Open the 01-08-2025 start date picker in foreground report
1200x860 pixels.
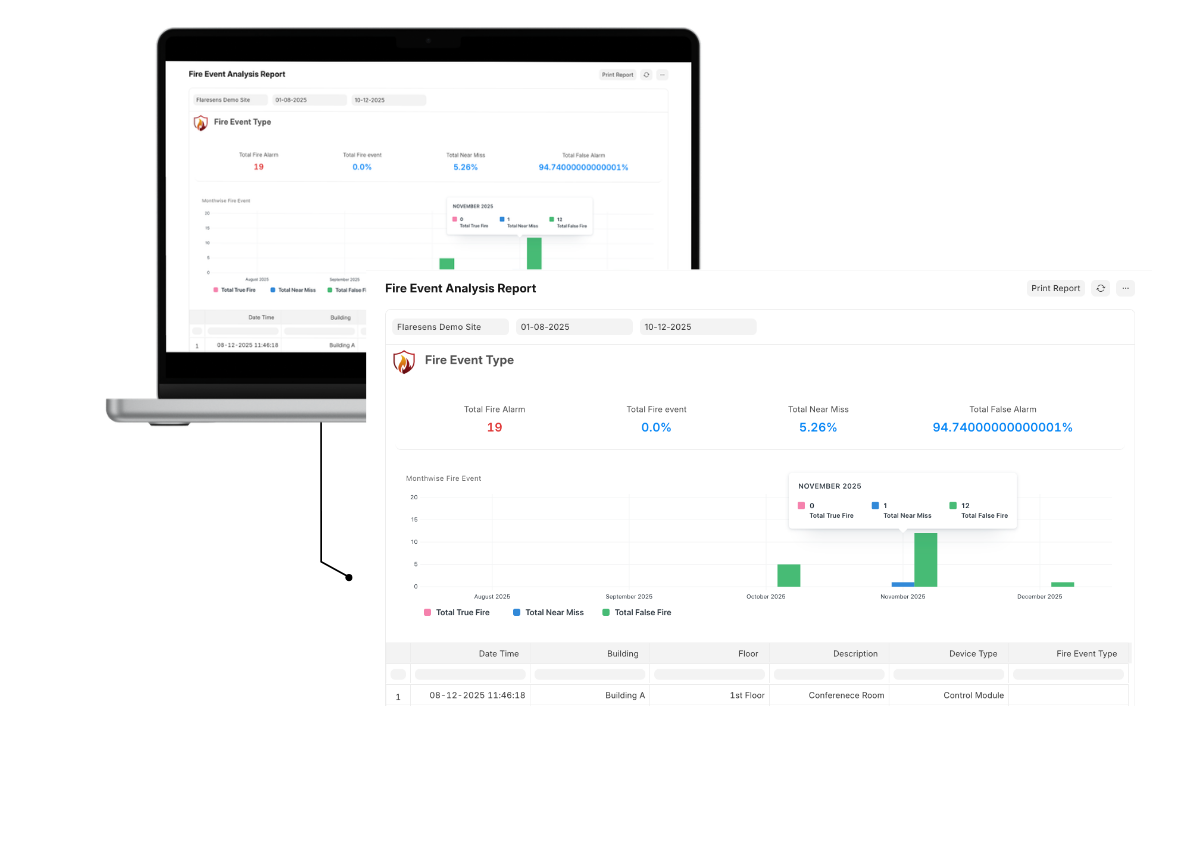(x=574, y=327)
